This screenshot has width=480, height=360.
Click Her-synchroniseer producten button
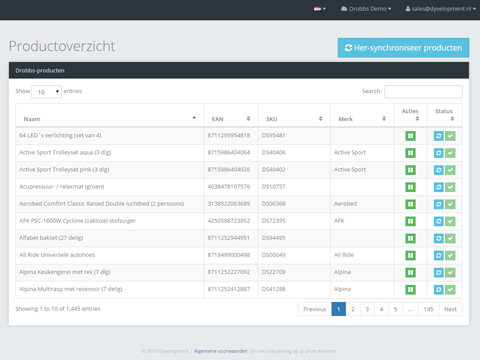point(403,48)
